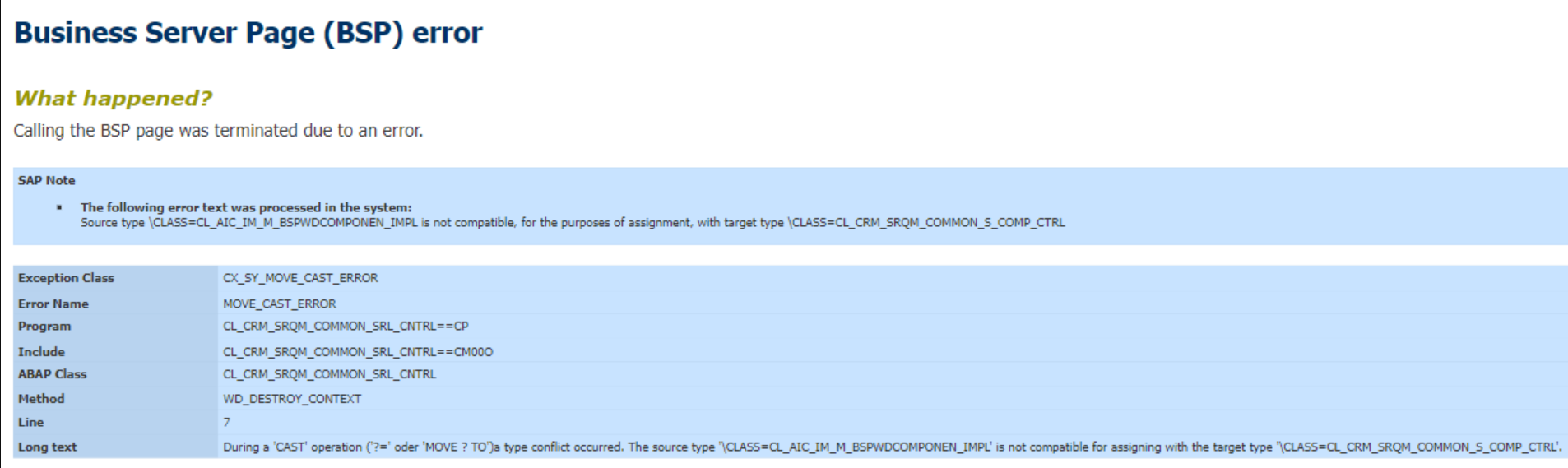This screenshot has width=1568, height=468.
Task: Click the 'ABAP Class' row label
Action: coord(52,374)
